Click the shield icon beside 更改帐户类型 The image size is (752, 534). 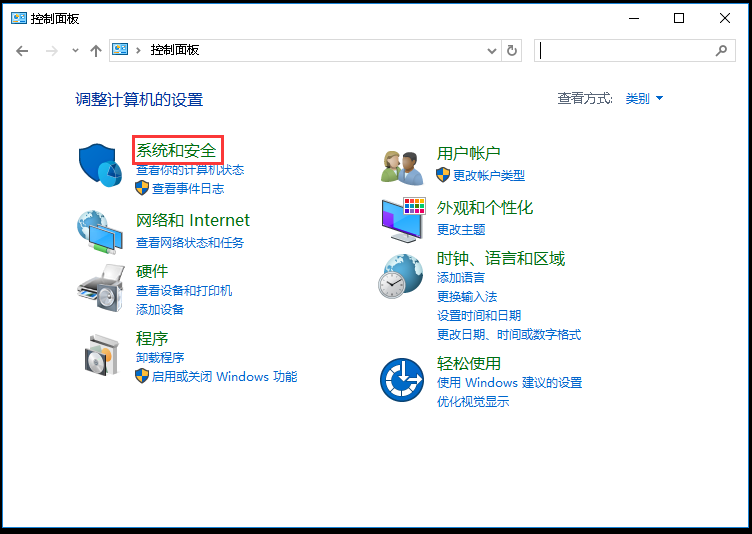click(x=443, y=175)
